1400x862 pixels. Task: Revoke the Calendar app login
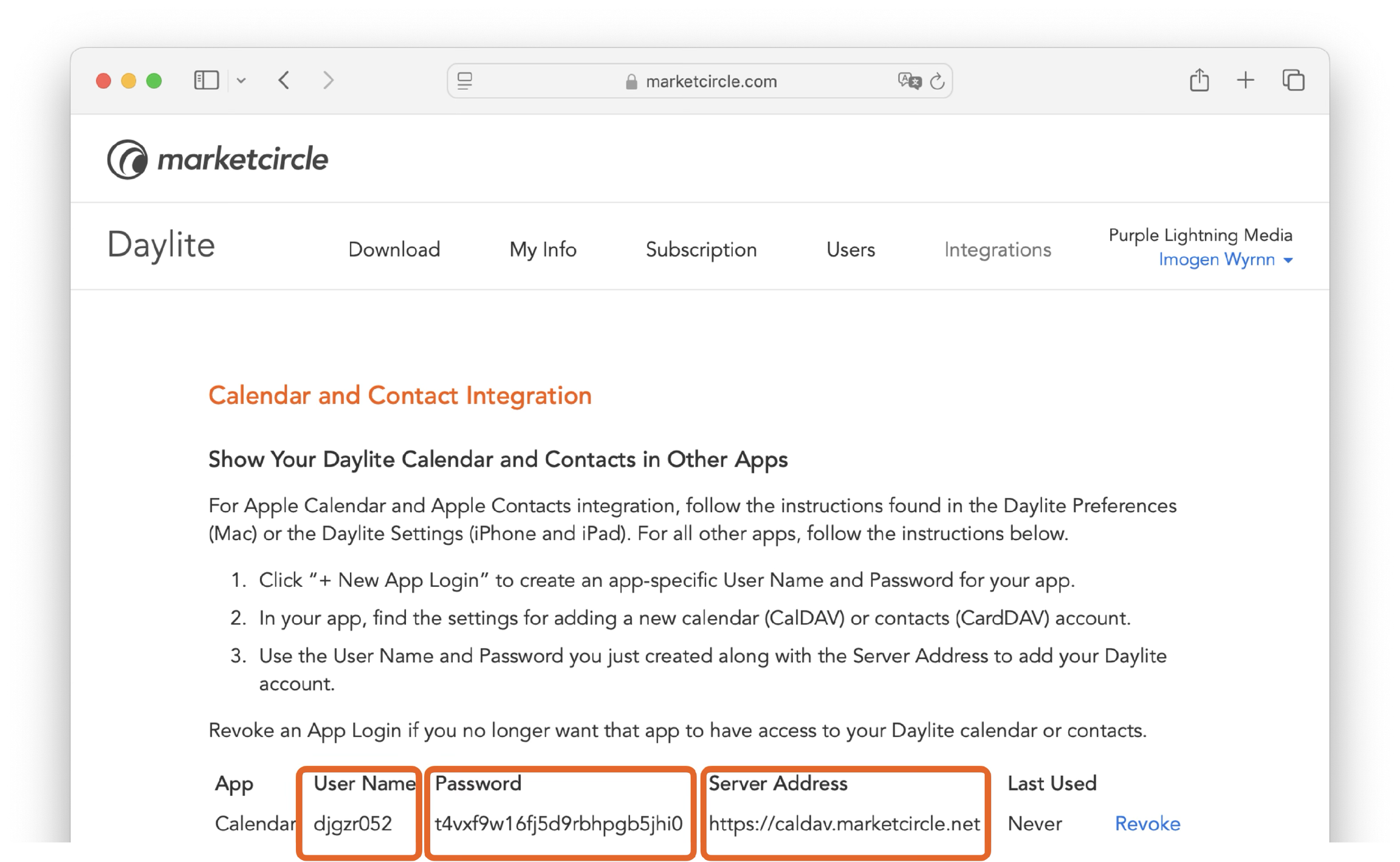(x=1147, y=824)
